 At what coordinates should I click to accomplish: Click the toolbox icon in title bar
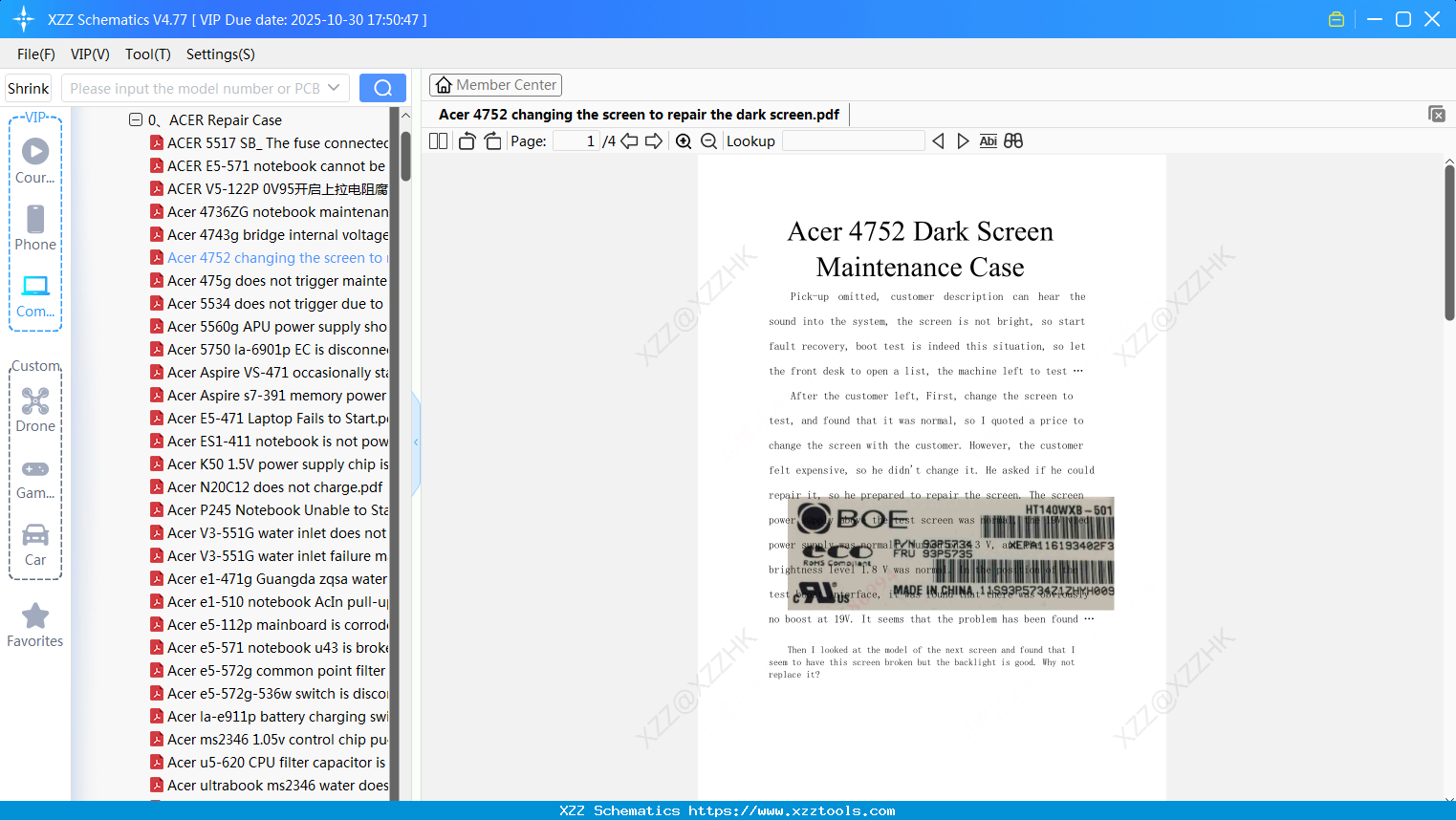coord(1336,19)
